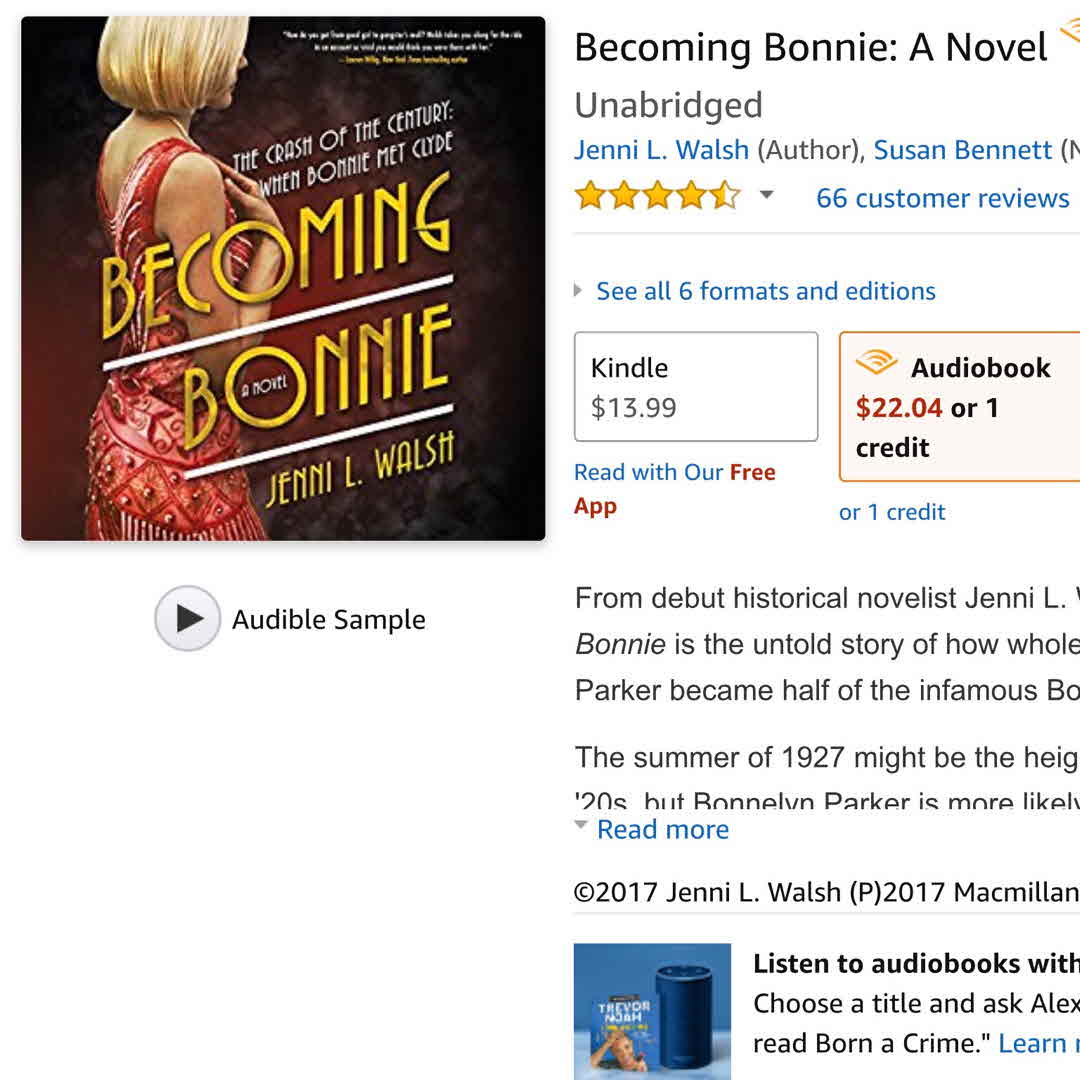Click the Audible logo in Audiobook box
The width and height of the screenshot is (1080, 1080).
coord(877,364)
